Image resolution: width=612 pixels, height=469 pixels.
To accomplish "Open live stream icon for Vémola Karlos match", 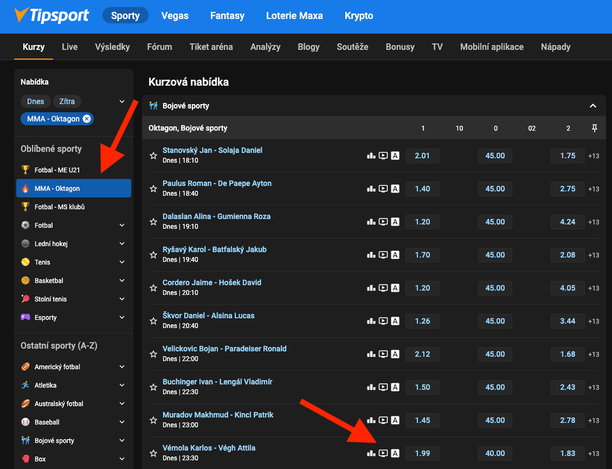I will (383, 453).
